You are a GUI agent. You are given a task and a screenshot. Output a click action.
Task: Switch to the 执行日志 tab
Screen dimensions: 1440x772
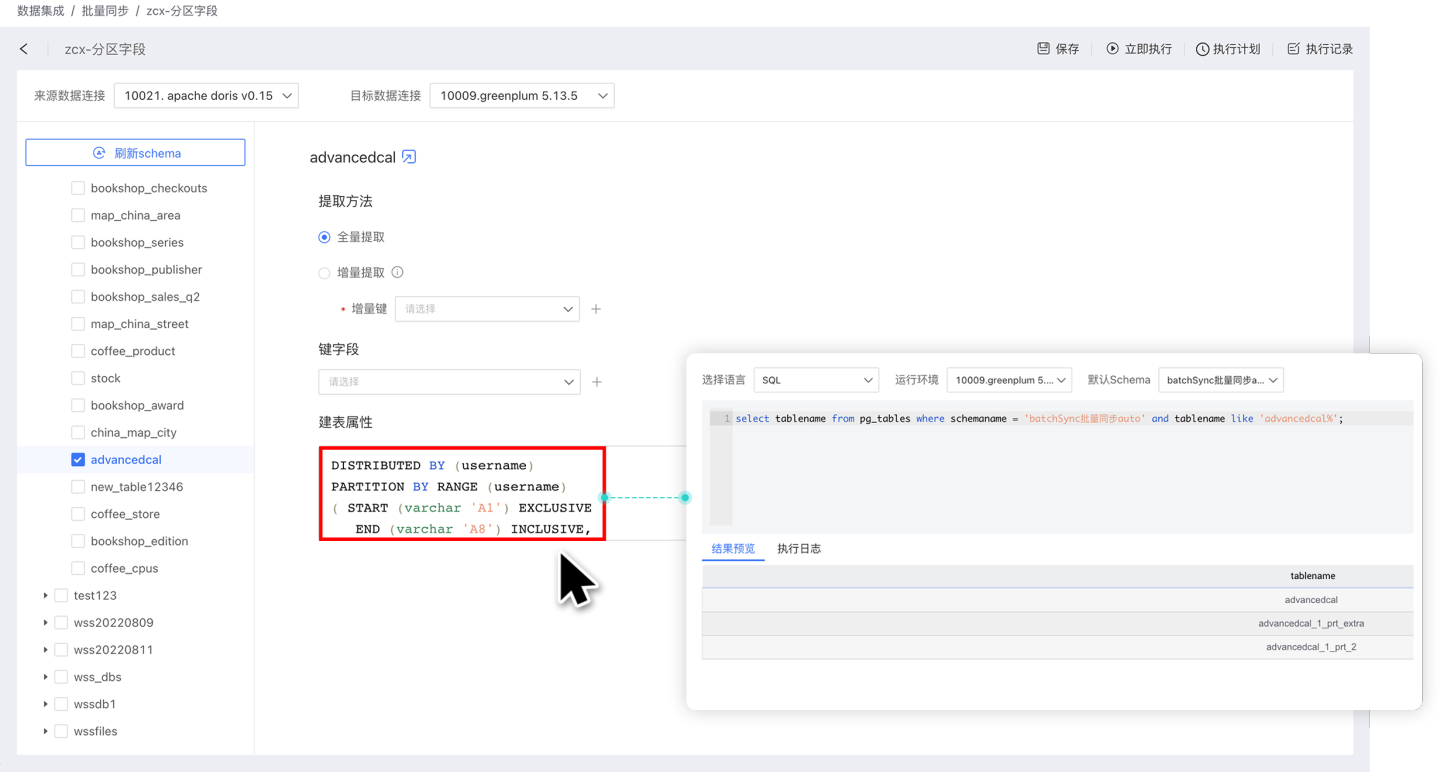coord(799,549)
